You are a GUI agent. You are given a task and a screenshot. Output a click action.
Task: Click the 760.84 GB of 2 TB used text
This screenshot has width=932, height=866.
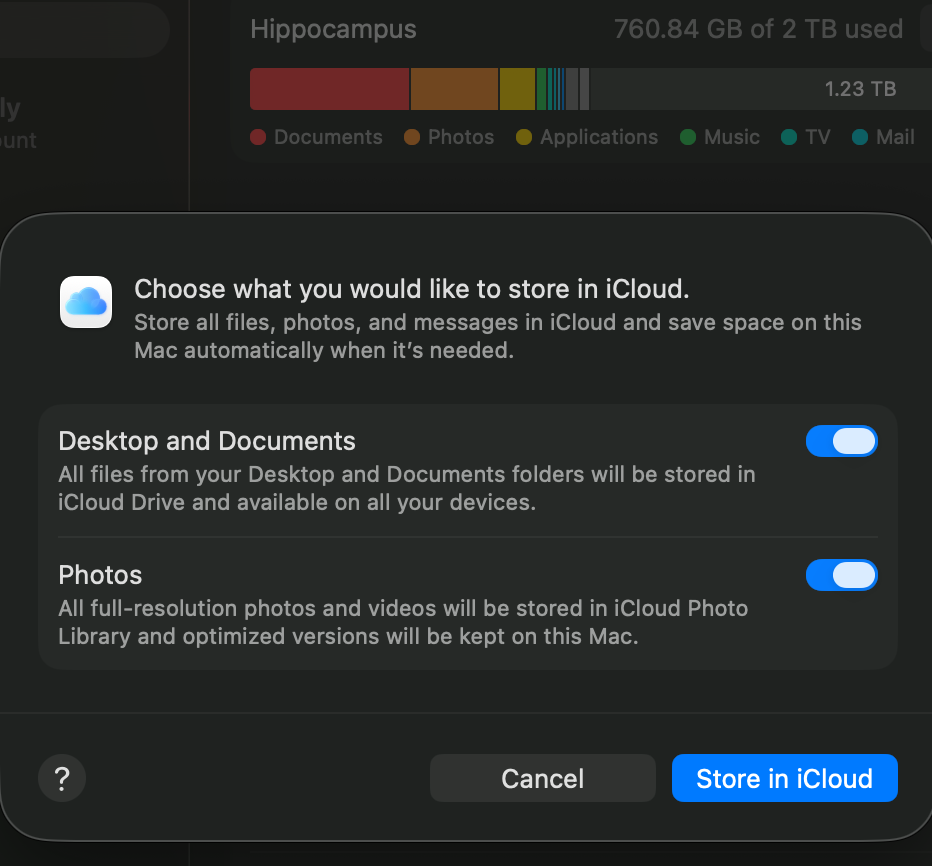pyautogui.click(x=758, y=29)
